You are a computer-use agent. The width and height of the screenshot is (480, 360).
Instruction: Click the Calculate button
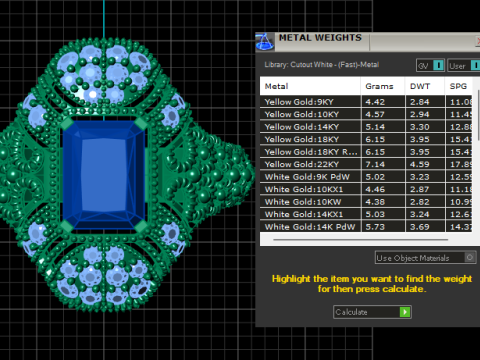click(x=372, y=312)
